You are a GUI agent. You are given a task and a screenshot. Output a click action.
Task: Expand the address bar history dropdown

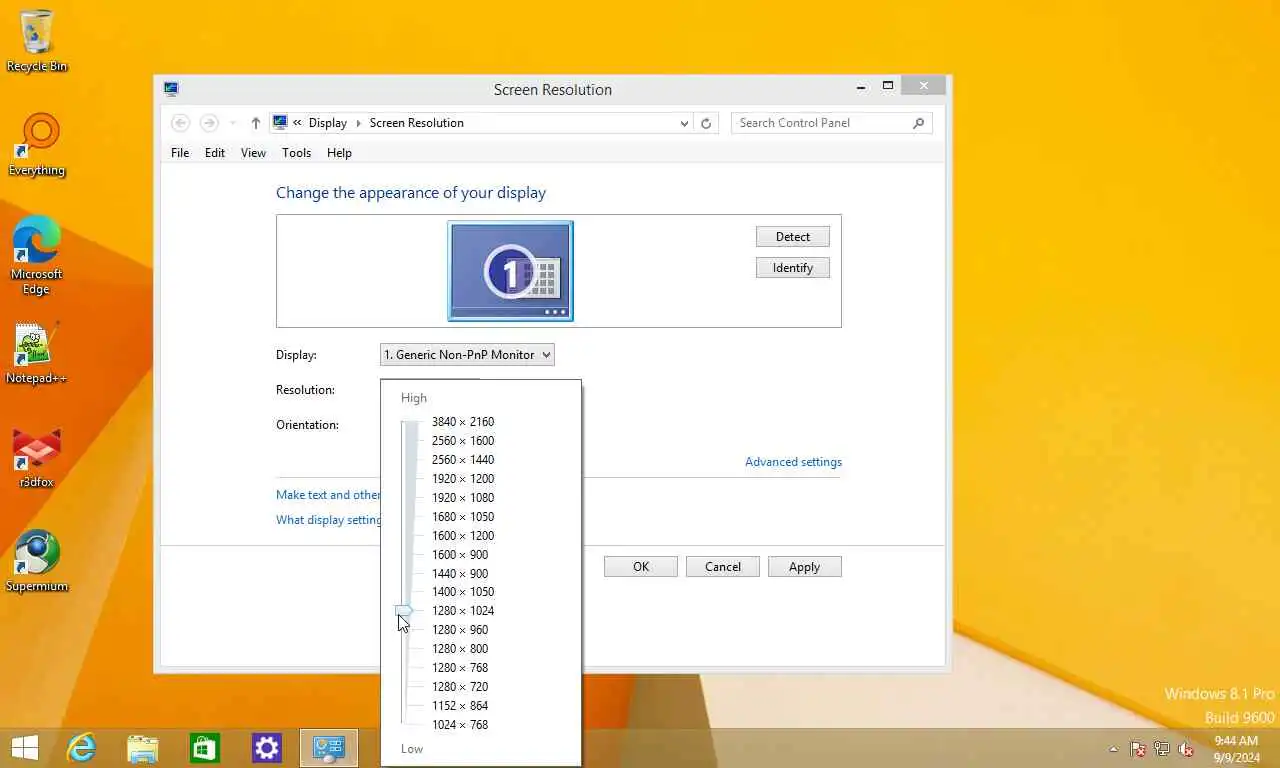coord(684,123)
